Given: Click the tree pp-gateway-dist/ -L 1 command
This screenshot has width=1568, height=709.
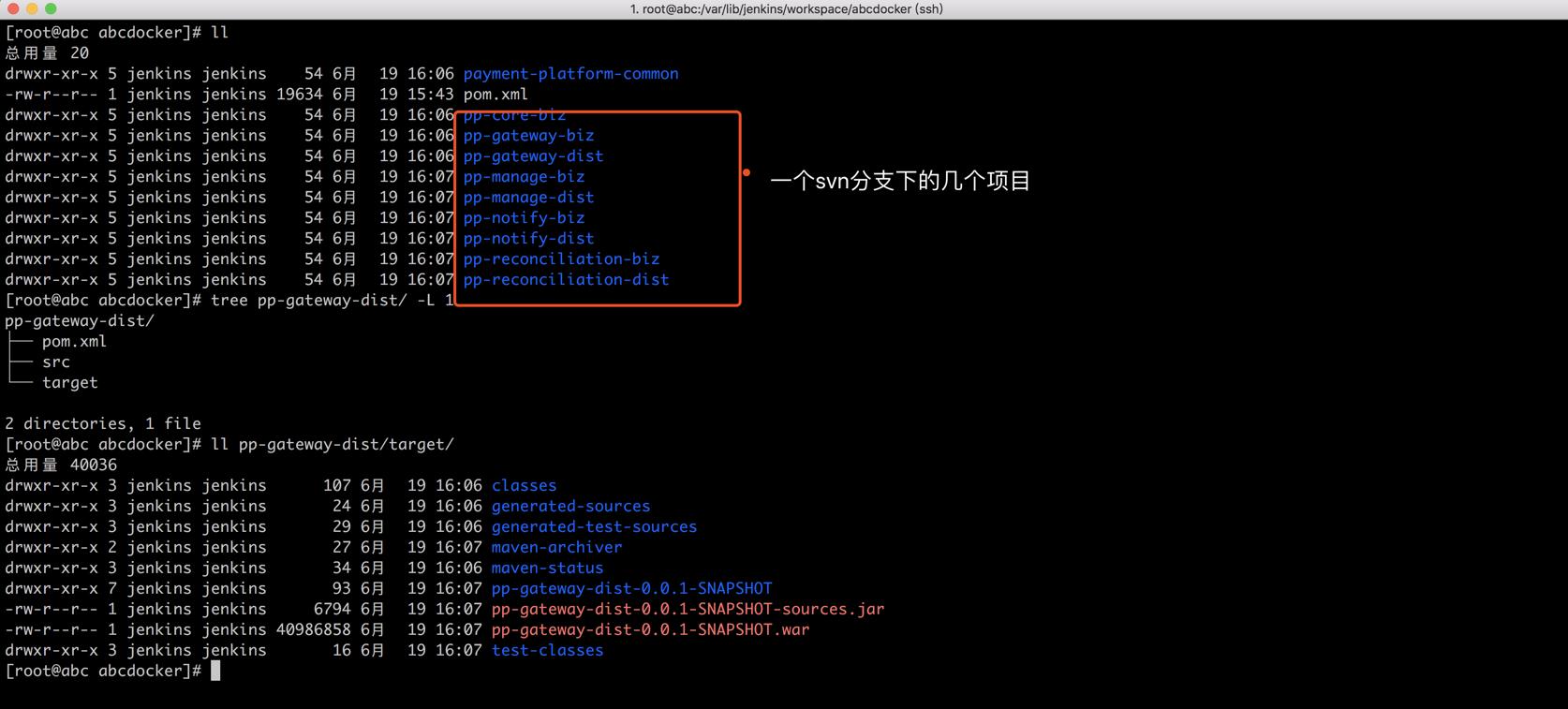Looking at the screenshot, I should (332, 300).
